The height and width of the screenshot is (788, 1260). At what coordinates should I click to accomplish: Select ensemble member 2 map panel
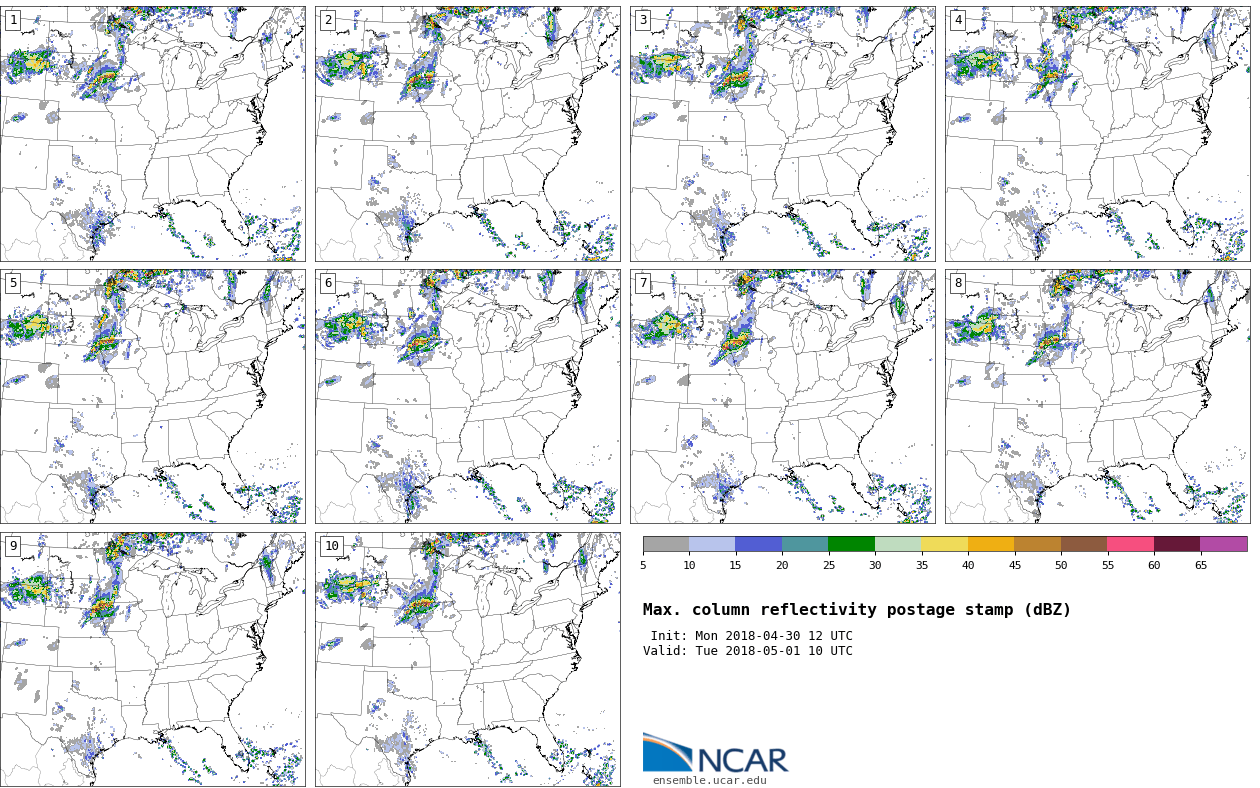pos(467,134)
